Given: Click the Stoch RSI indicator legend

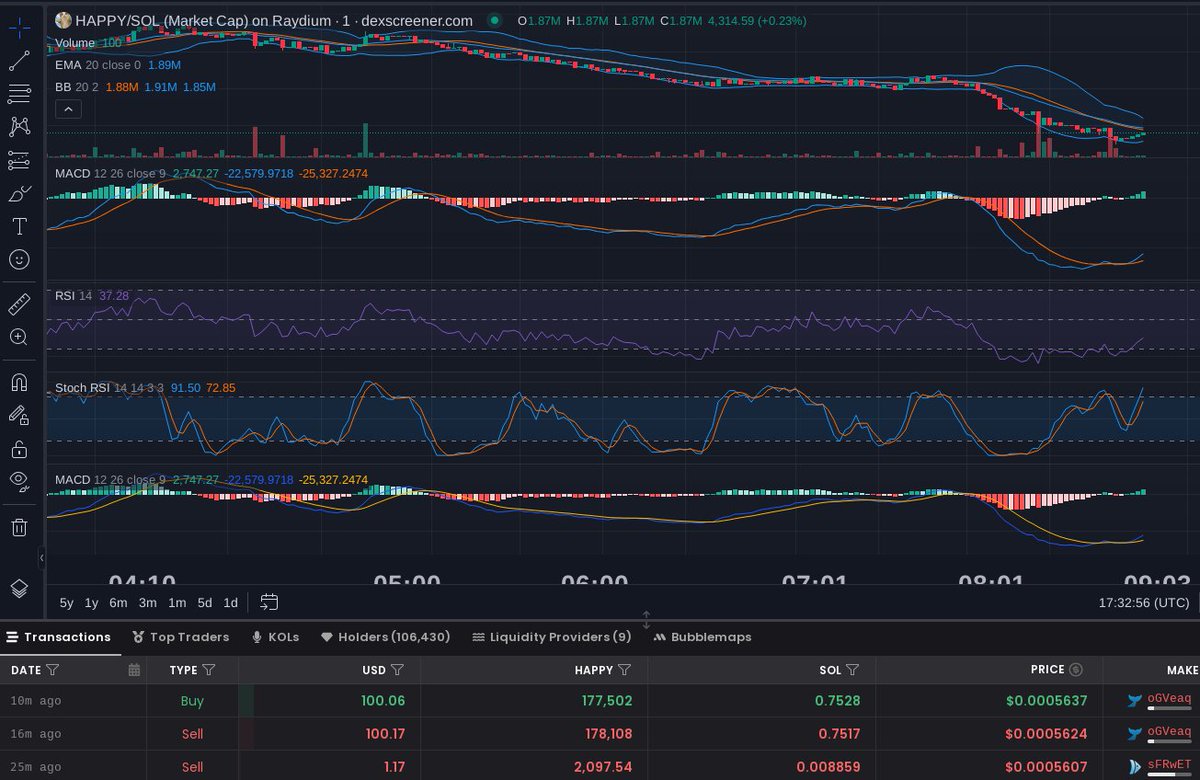Looking at the screenshot, I should [145, 387].
